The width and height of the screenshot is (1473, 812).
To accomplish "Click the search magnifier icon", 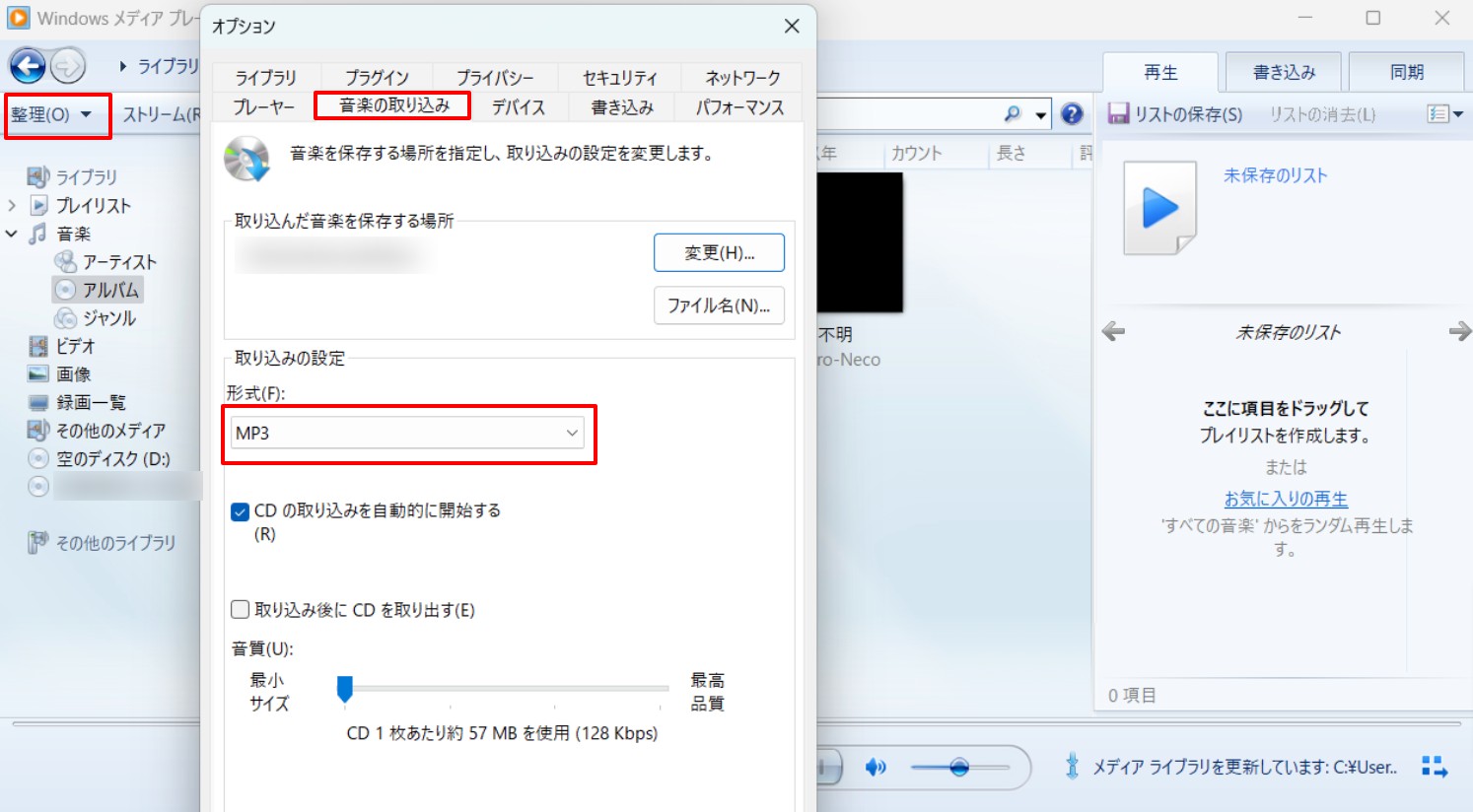I will point(1013,114).
